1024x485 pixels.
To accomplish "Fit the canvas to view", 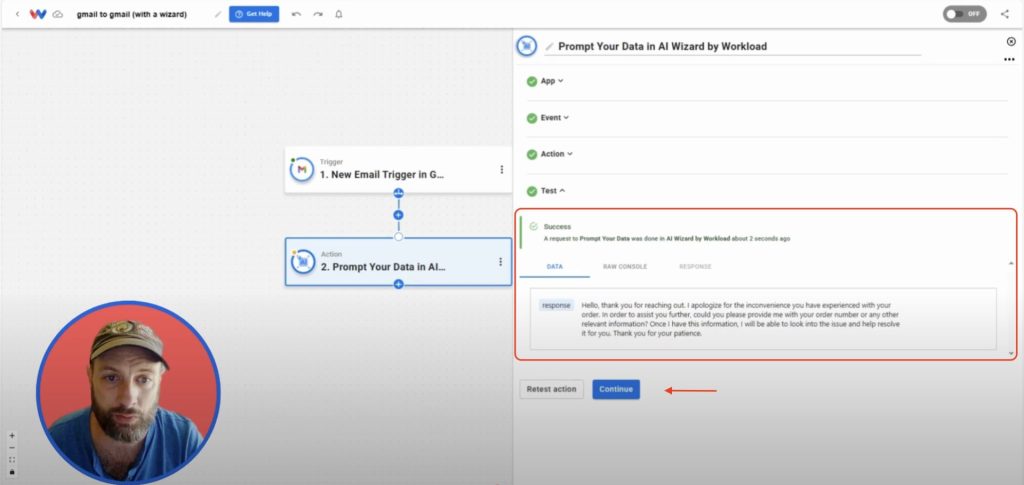I will click(x=12, y=460).
